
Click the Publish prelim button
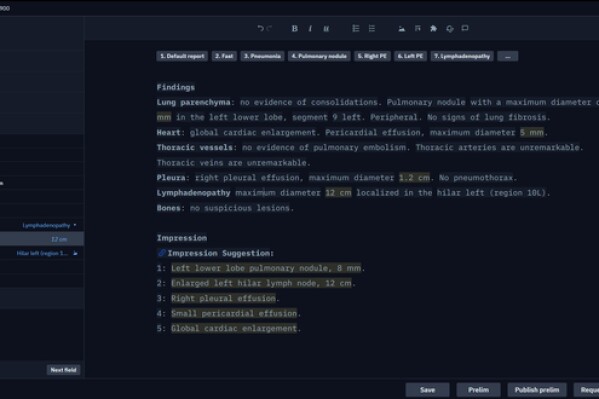pos(537,390)
